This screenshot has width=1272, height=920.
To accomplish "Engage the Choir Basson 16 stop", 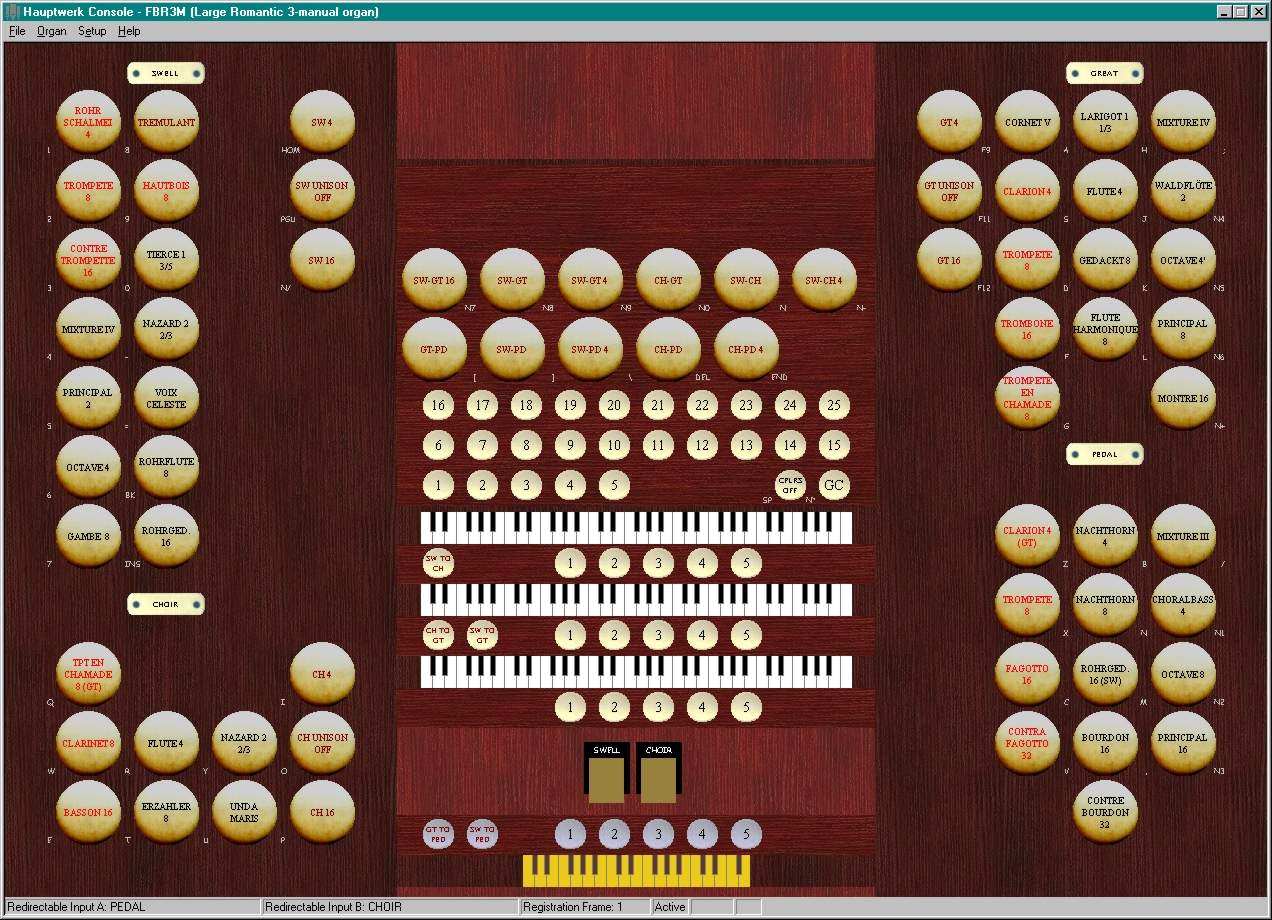I will click(88, 812).
